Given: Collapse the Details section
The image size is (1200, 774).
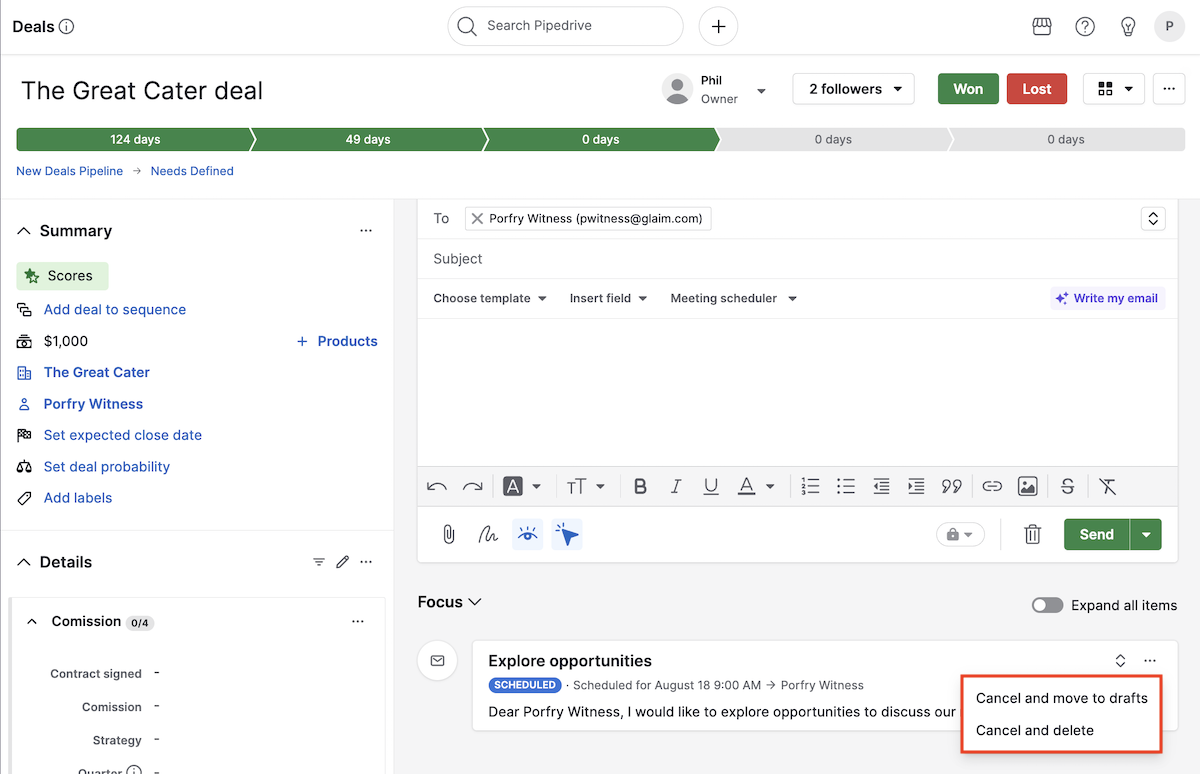Looking at the screenshot, I should (24, 562).
